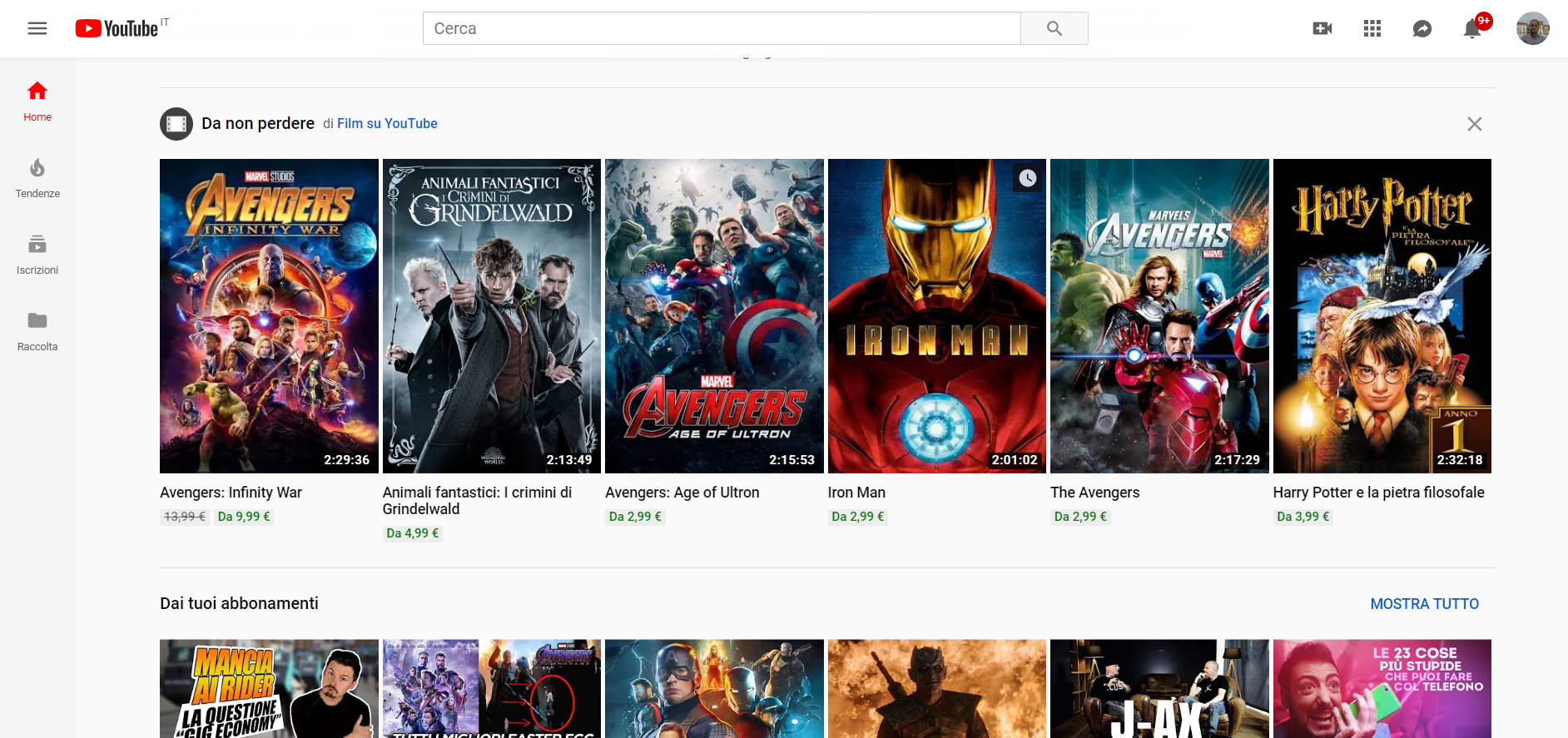The height and width of the screenshot is (738, 1568).
Task: Open Harry Potter pietra filosofale poster
Action: 1382,316
